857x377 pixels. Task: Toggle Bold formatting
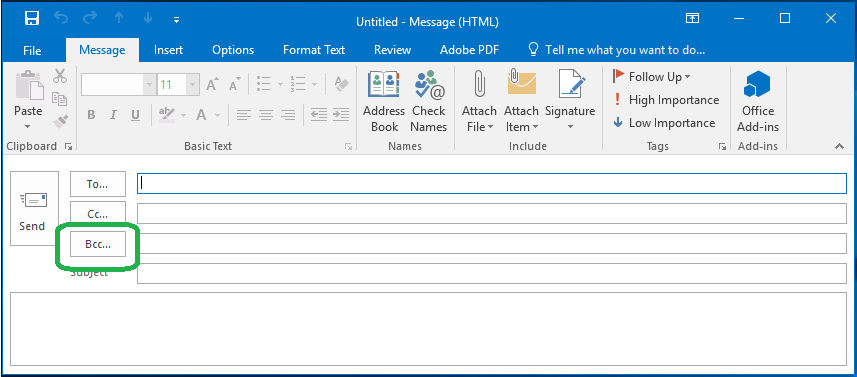[x=91, y=115]
